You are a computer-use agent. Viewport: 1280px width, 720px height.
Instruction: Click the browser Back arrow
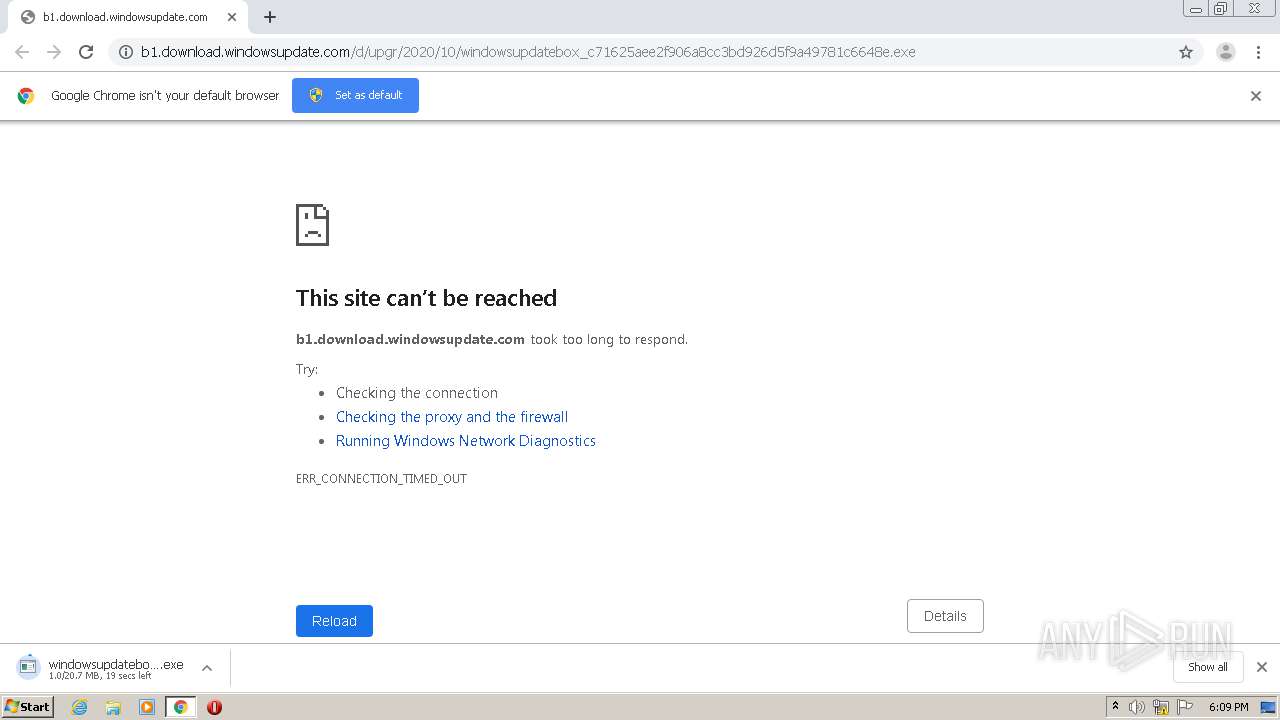pos(22,52)
